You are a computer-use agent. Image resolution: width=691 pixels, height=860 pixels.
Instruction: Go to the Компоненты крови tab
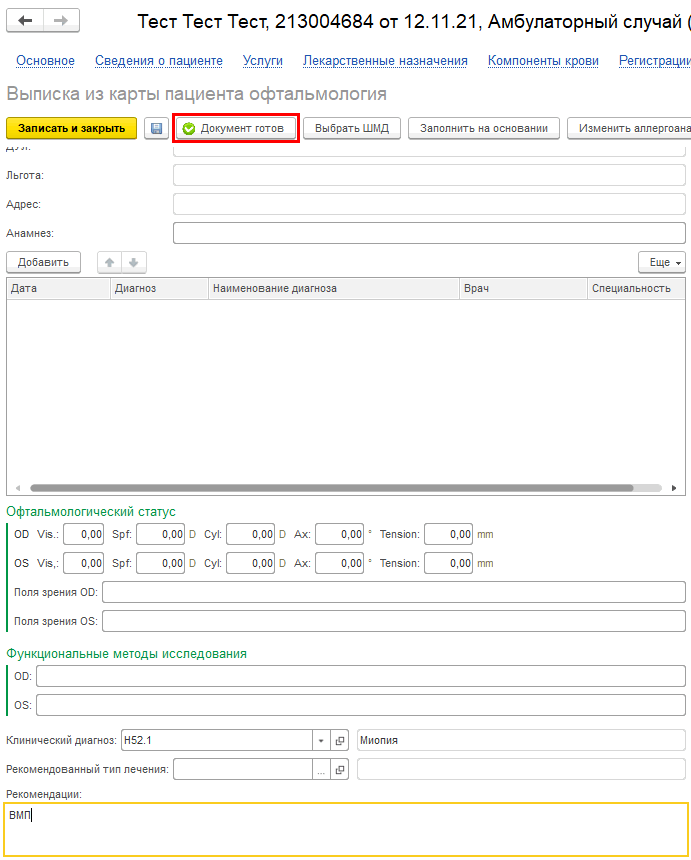[x=543, y=61]
